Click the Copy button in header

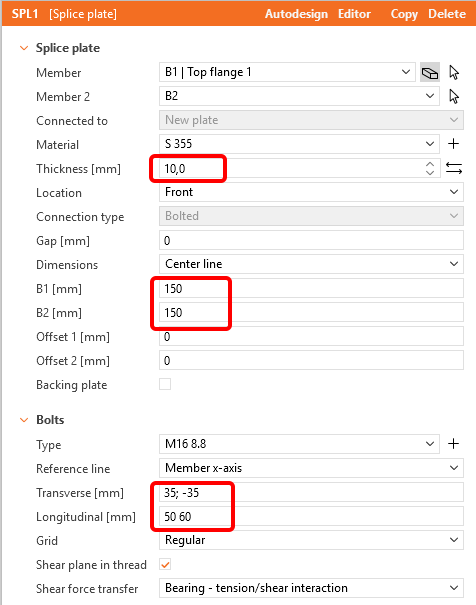404,14
